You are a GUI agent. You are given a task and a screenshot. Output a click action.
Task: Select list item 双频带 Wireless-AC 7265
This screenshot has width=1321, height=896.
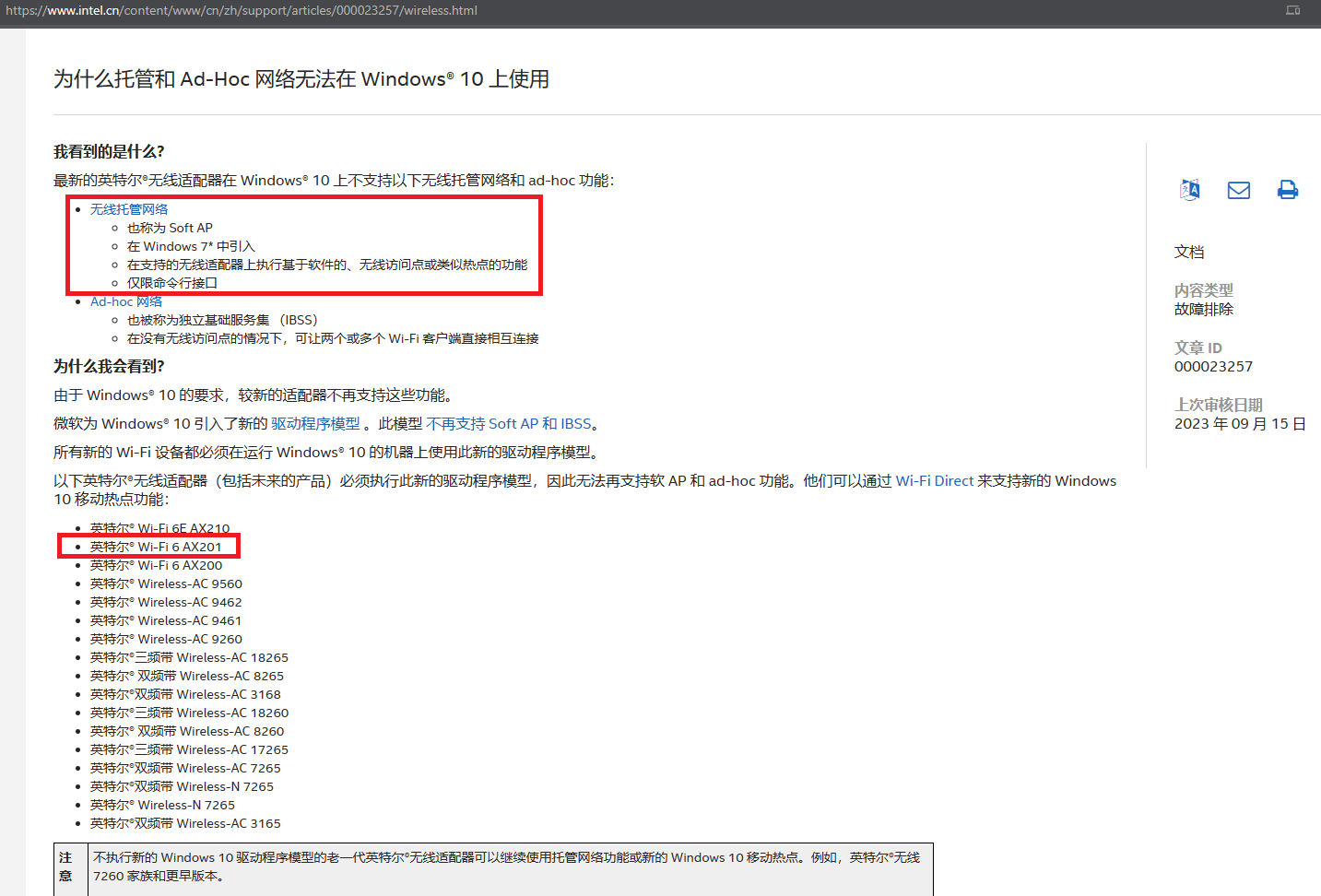(185, 768)
